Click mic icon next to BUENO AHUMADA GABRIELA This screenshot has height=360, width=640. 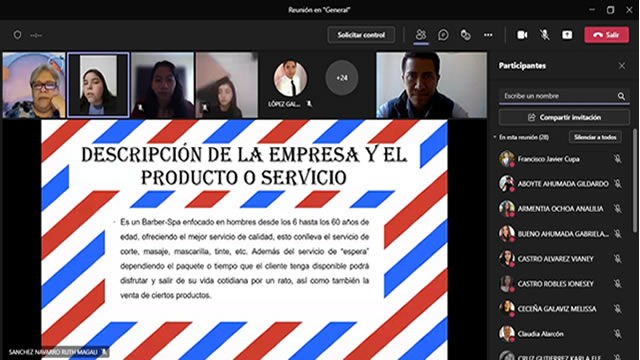pyautogui.click(x=618, y=233)
